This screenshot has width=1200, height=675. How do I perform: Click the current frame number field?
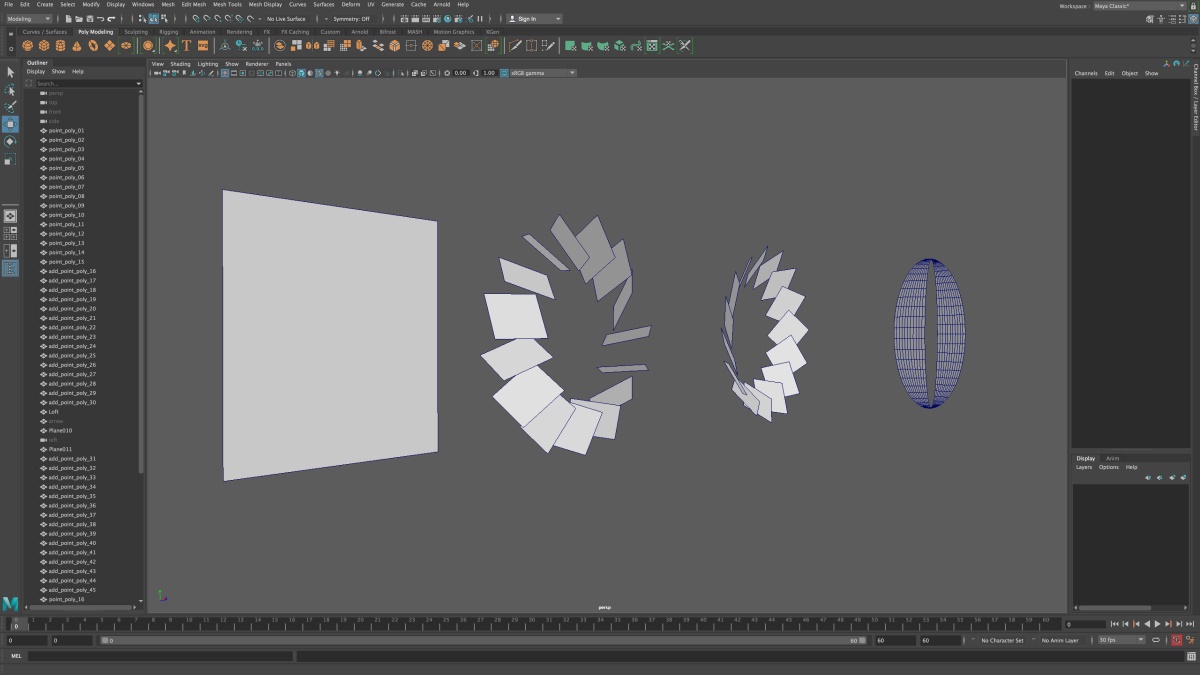tap(1085, 624)
